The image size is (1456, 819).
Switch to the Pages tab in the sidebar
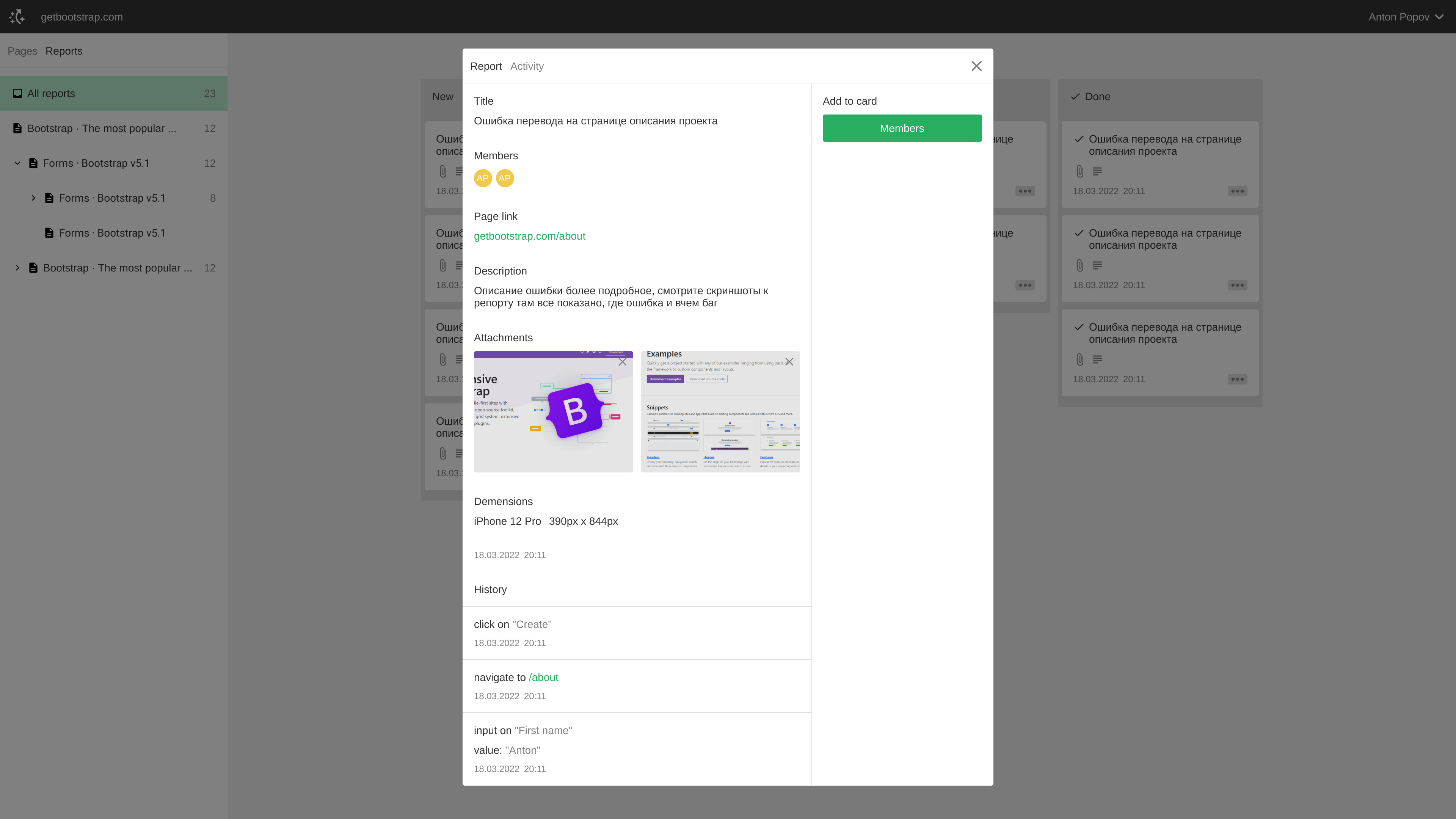pos(23,51)
